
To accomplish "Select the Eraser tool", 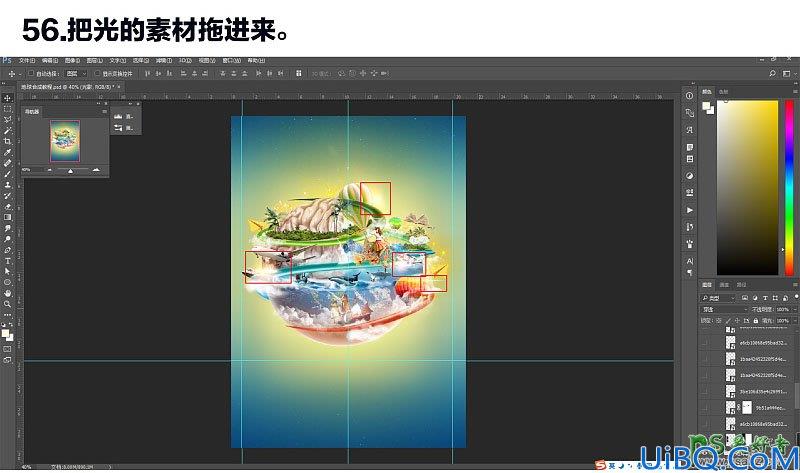I will click(x=7, y=207).
